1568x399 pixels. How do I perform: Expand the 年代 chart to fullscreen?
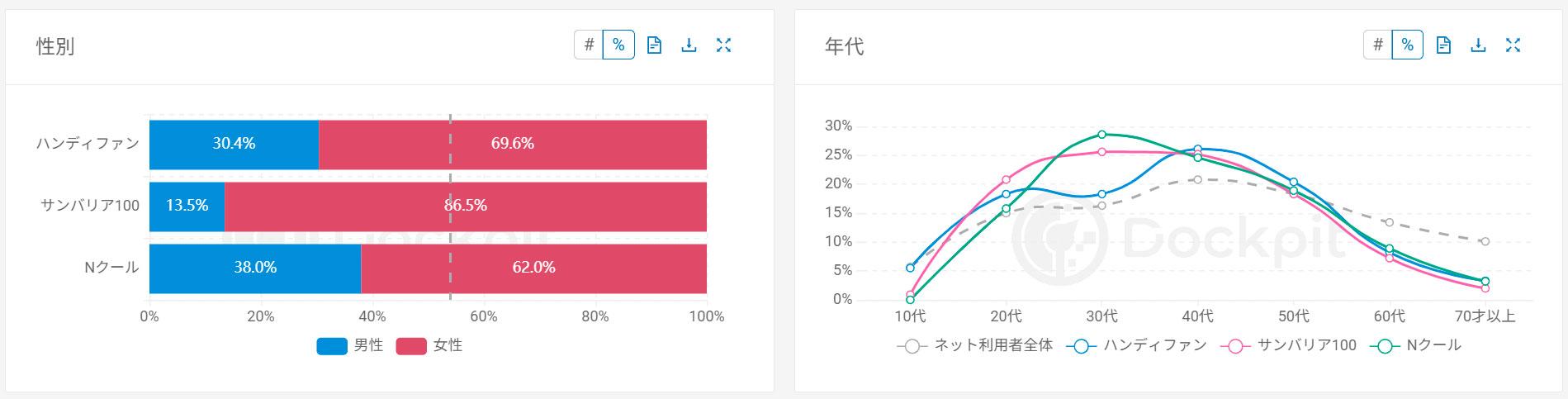(x=1513, y=45)
